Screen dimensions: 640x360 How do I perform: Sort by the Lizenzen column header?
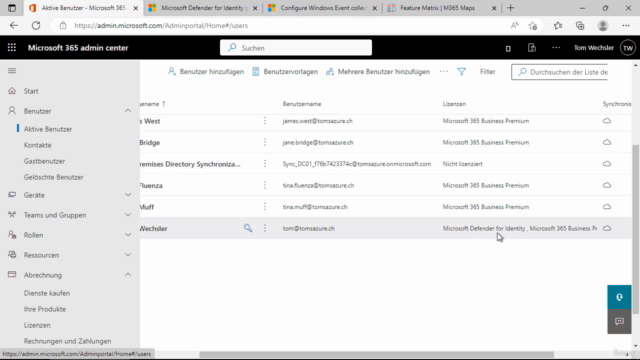coord(454,104)
